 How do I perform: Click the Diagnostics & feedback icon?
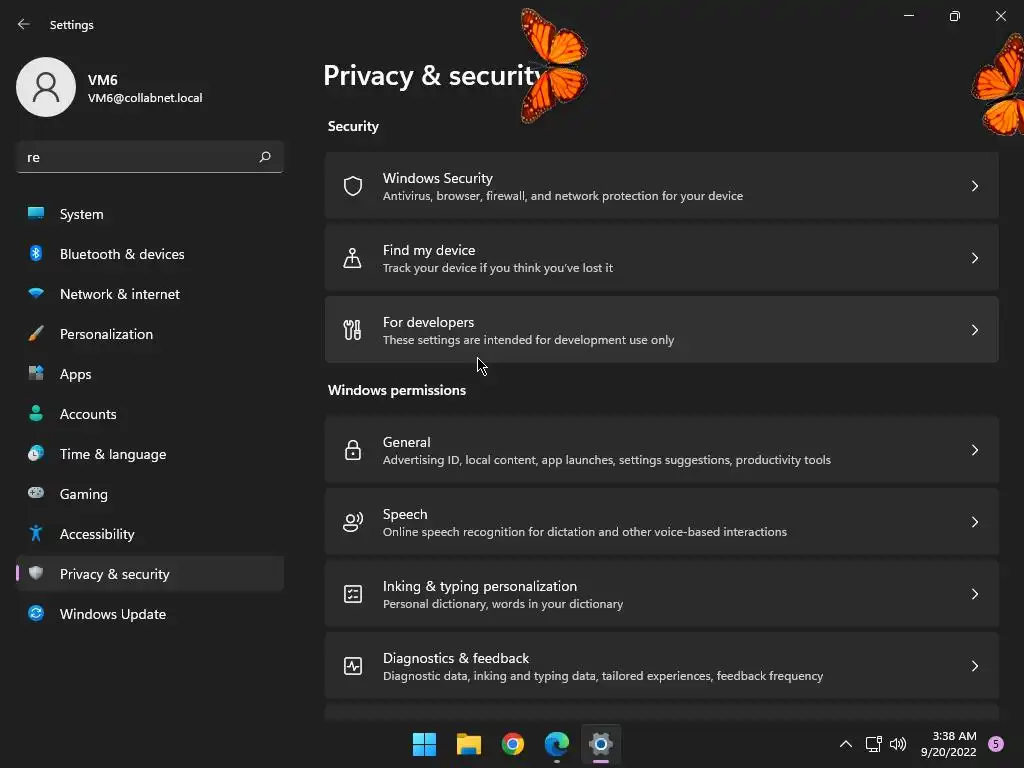352,666
